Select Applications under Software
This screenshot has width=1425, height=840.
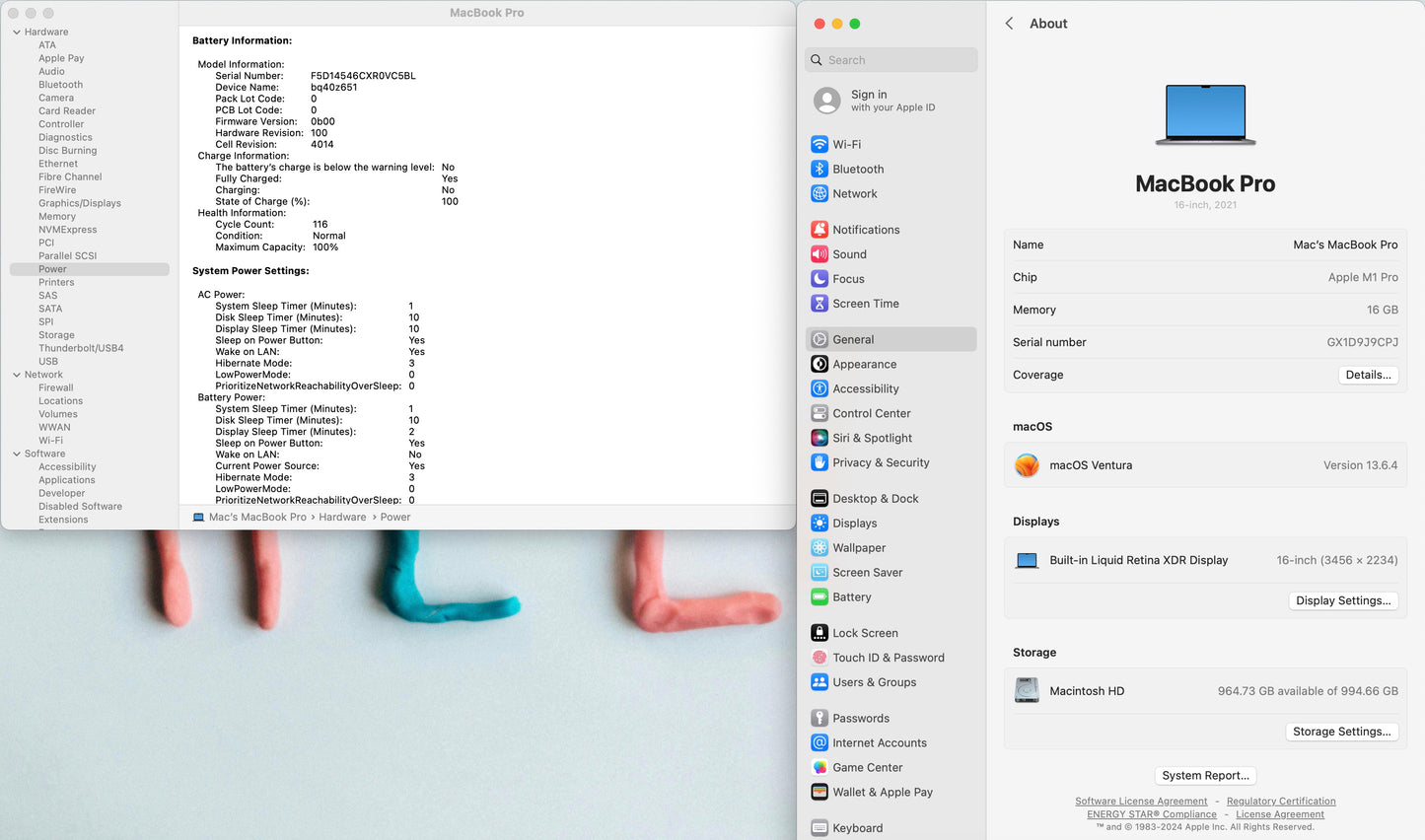pyautogui.click(x=67, y=480)
